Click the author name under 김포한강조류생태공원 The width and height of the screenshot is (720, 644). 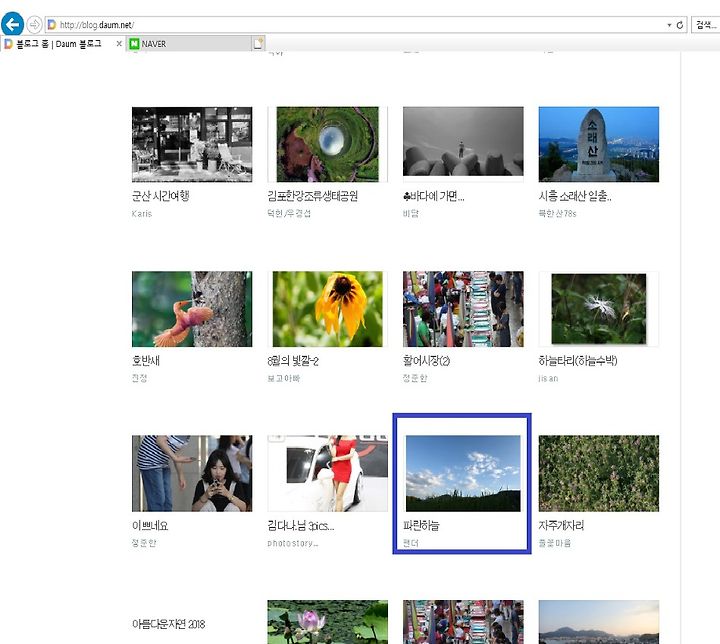point(289,214)
